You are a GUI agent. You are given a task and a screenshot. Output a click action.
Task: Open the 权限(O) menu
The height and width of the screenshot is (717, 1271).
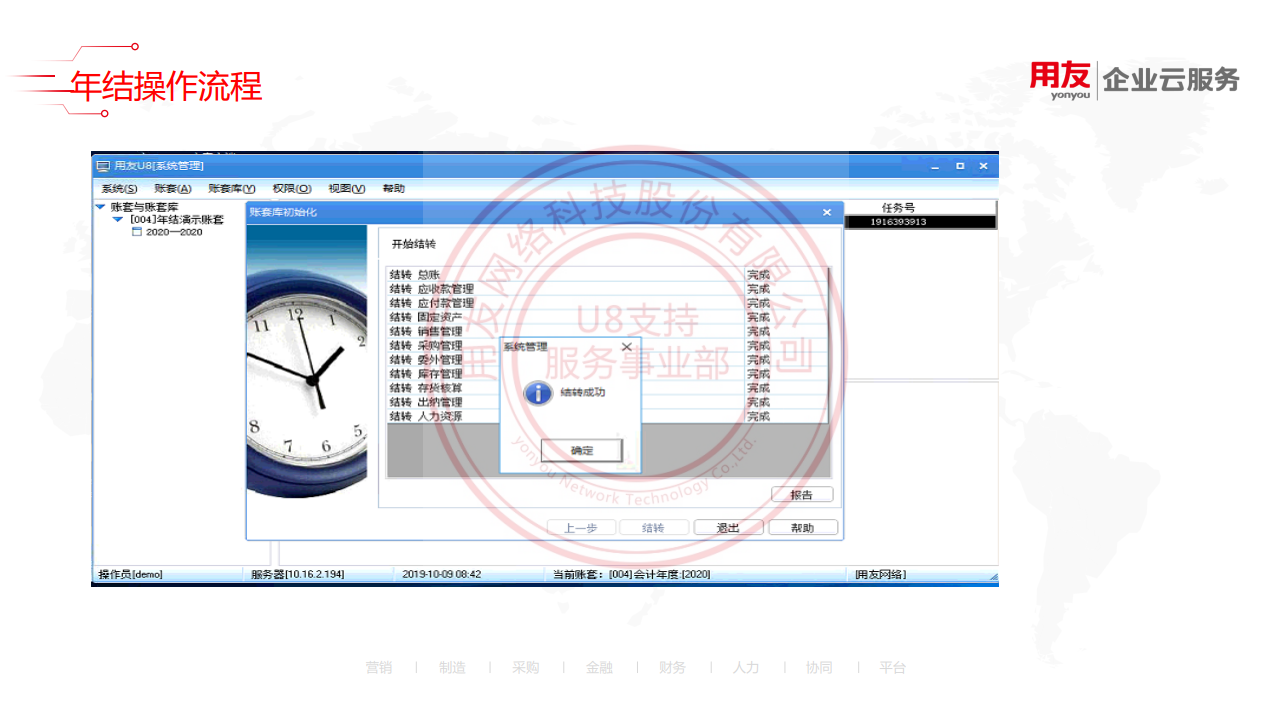click(292, 188)
